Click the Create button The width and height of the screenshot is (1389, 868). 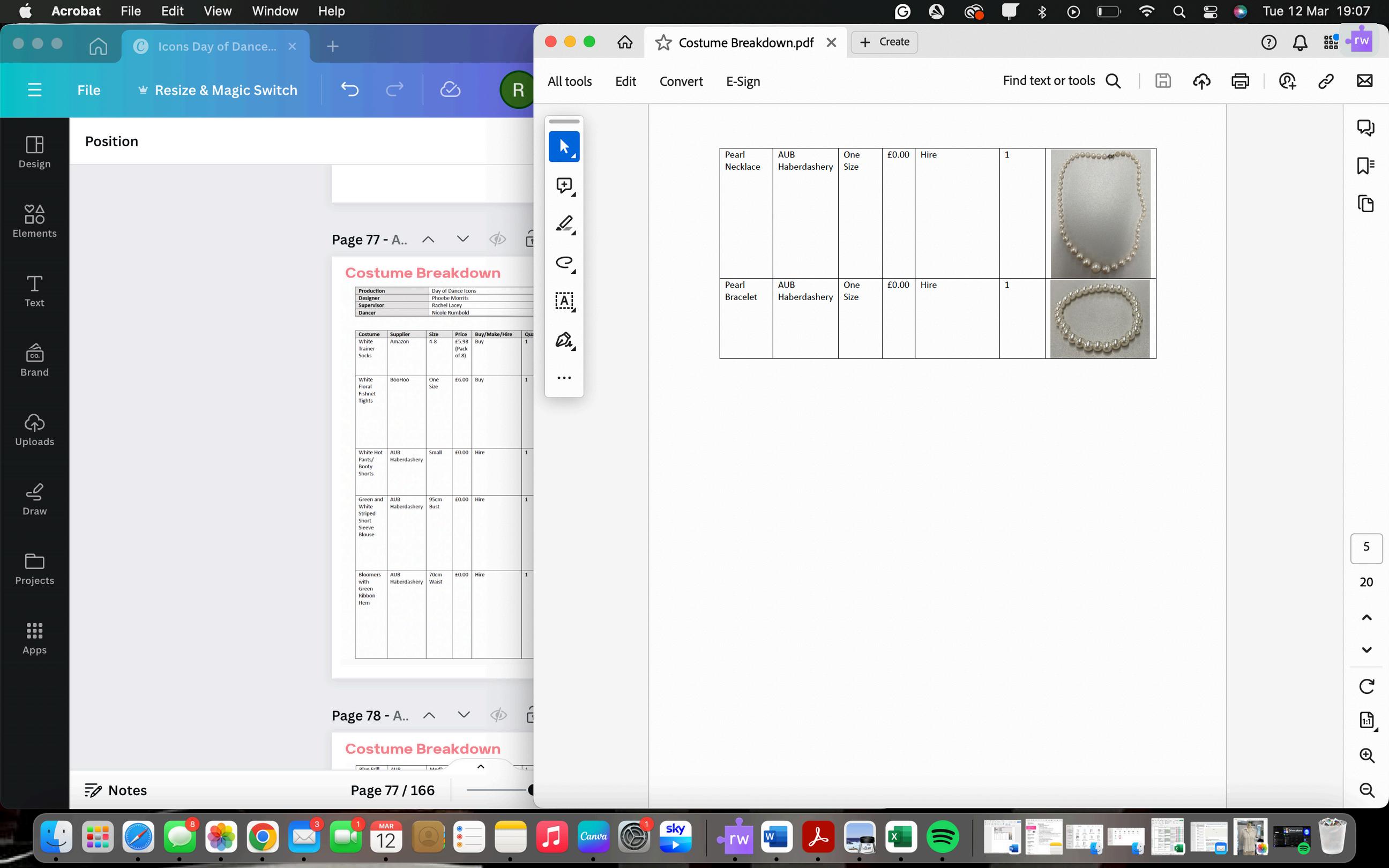click(x=885, y=42)
